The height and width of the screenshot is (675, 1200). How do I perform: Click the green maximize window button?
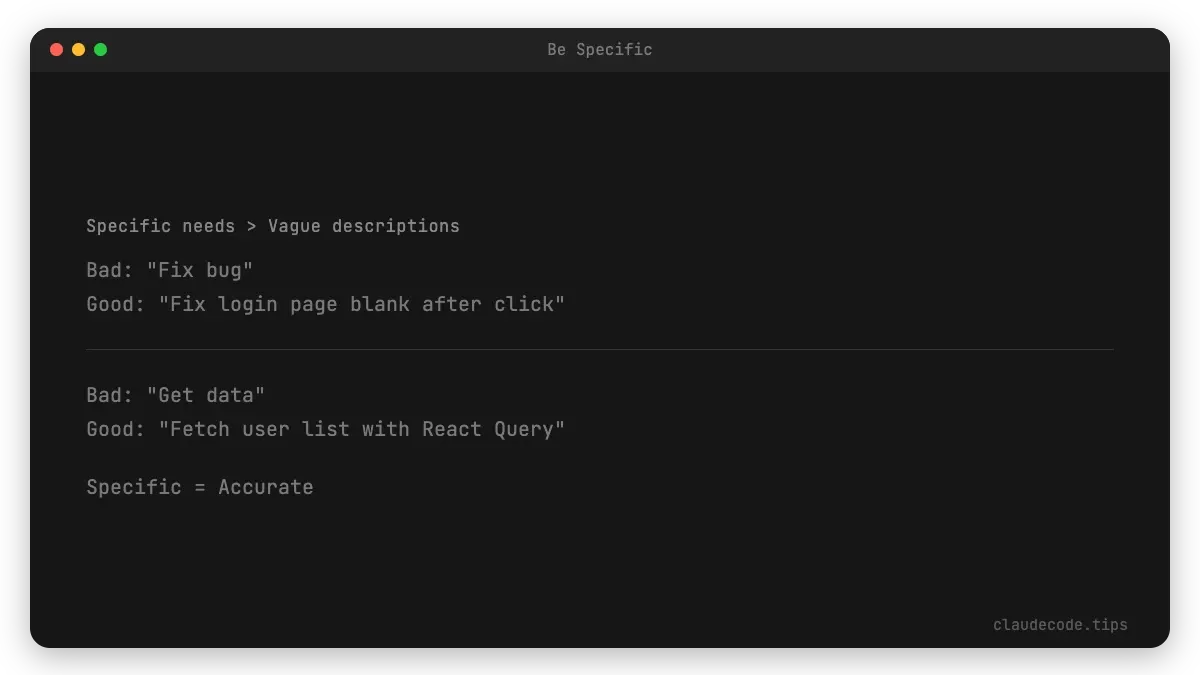point(100,50)
